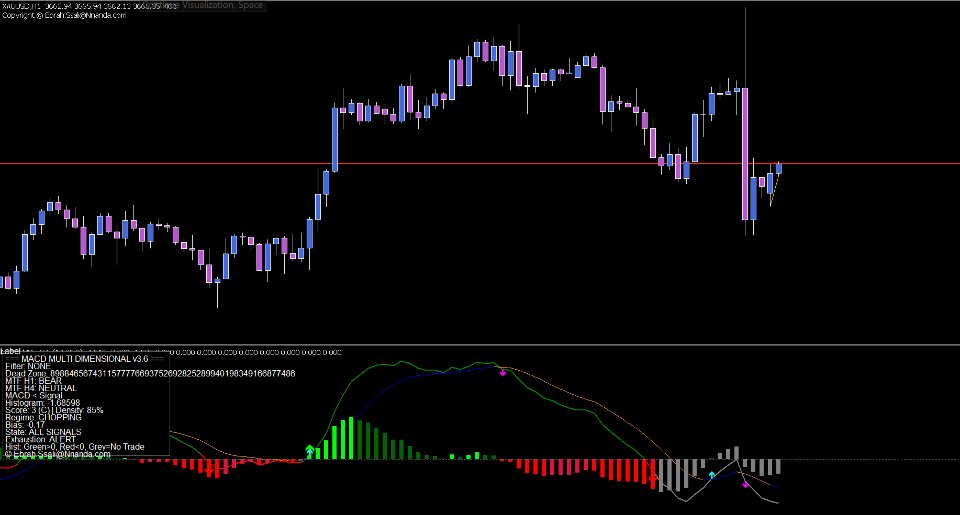Click the magenta down arrow at the MACD peak
The image size is (960, 515).
point(503,372)
